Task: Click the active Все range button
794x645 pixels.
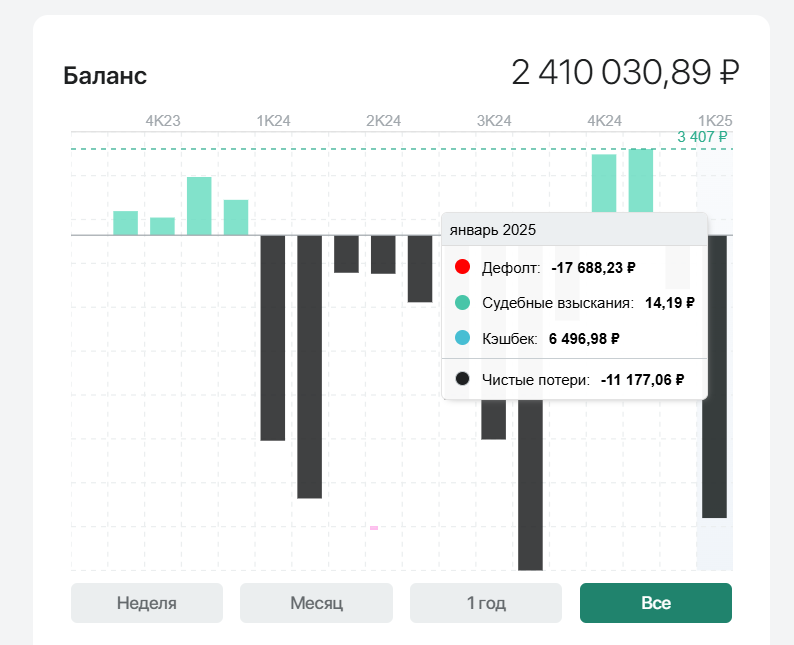Action: point(656,603)
